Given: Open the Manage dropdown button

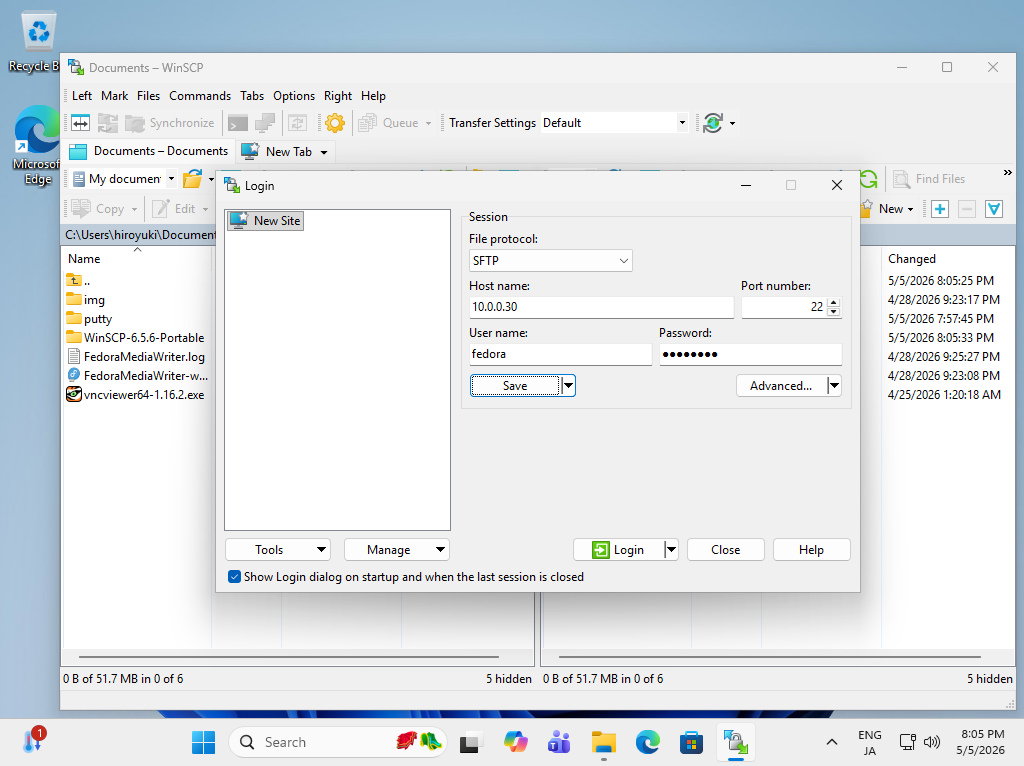Looking at the screenshot, I should (396, 550).
